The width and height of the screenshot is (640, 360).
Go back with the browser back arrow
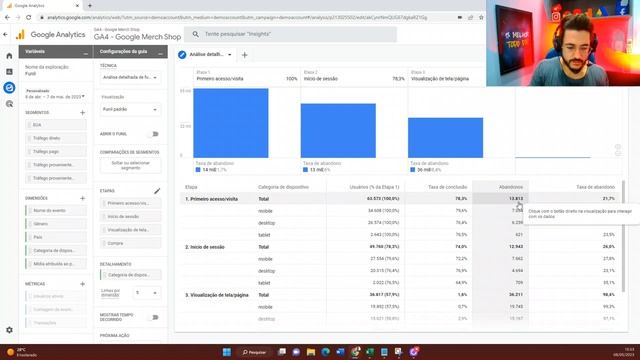[x=7, y=18]
